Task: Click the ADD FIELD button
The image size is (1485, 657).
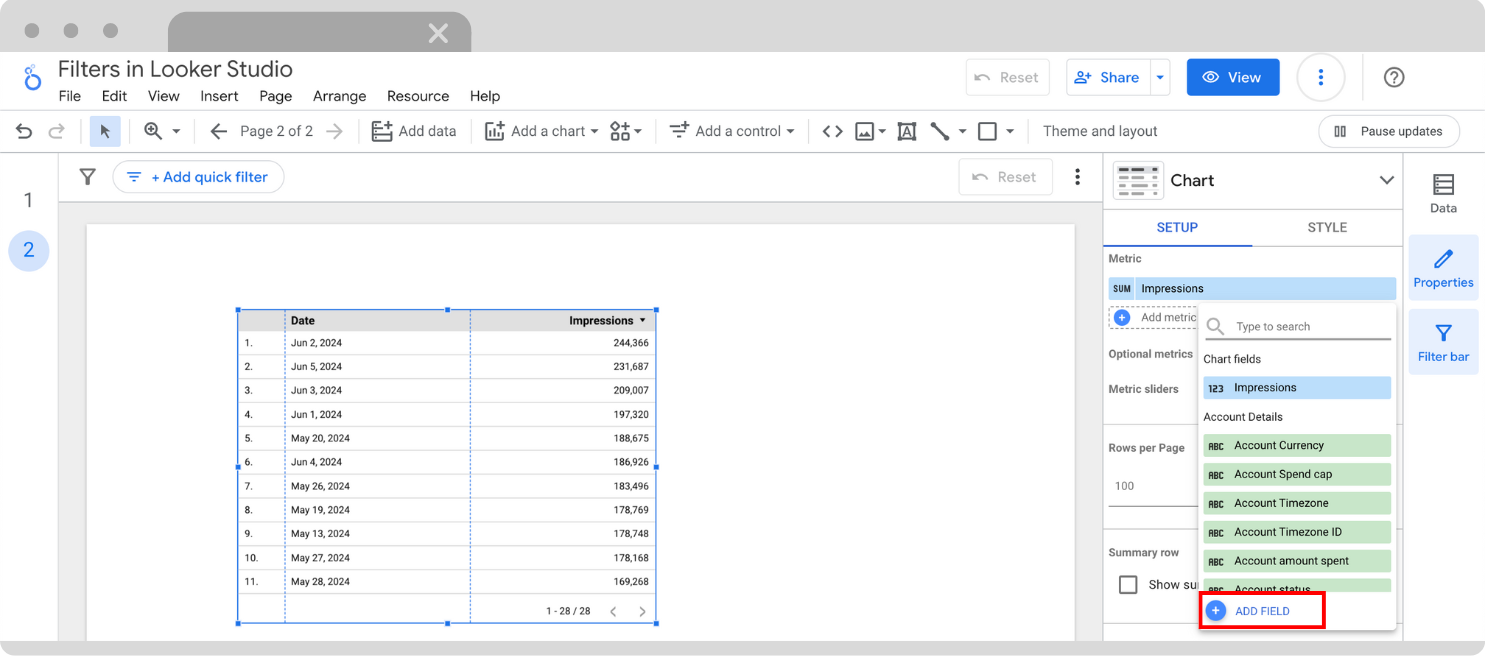Action: [x=1262, y=610]
